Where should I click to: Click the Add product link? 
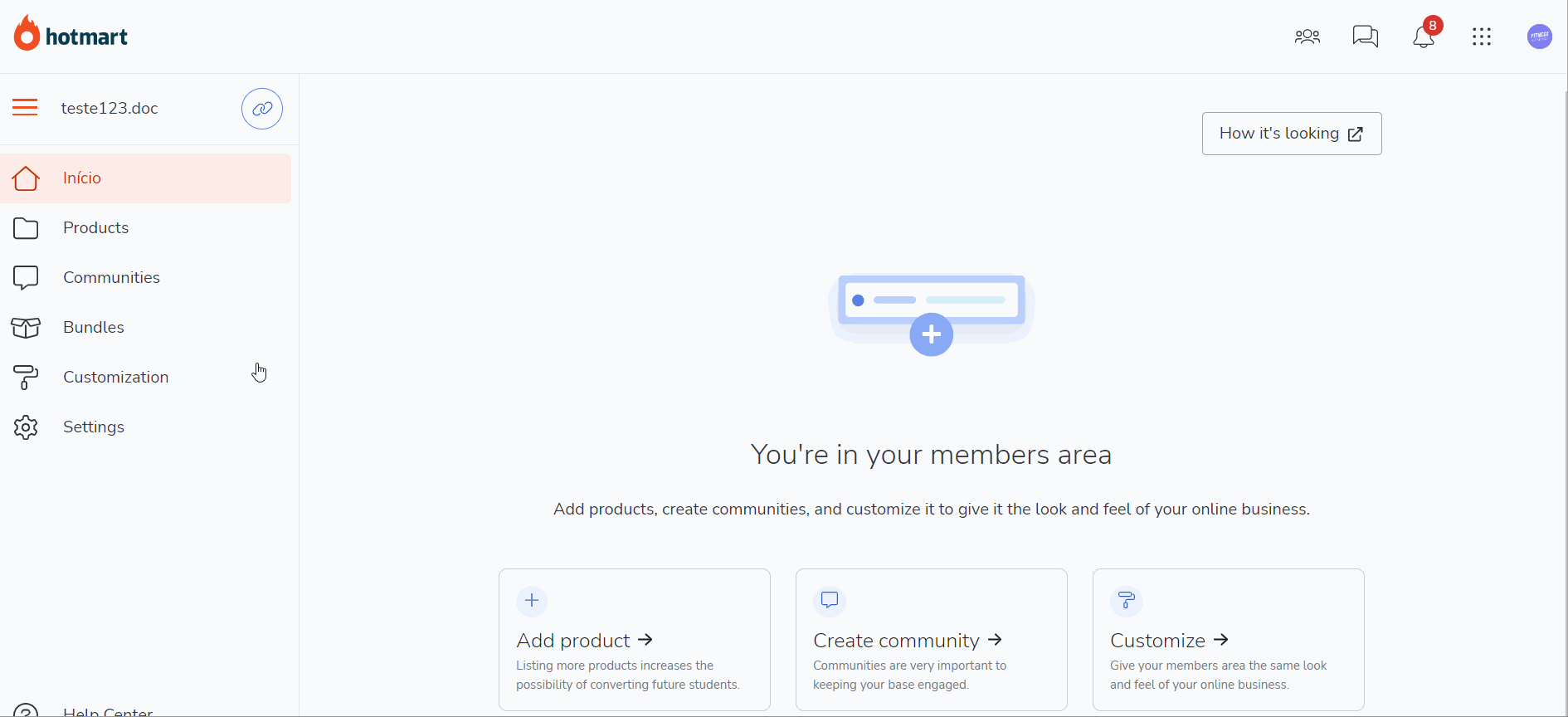coord(585,641)
